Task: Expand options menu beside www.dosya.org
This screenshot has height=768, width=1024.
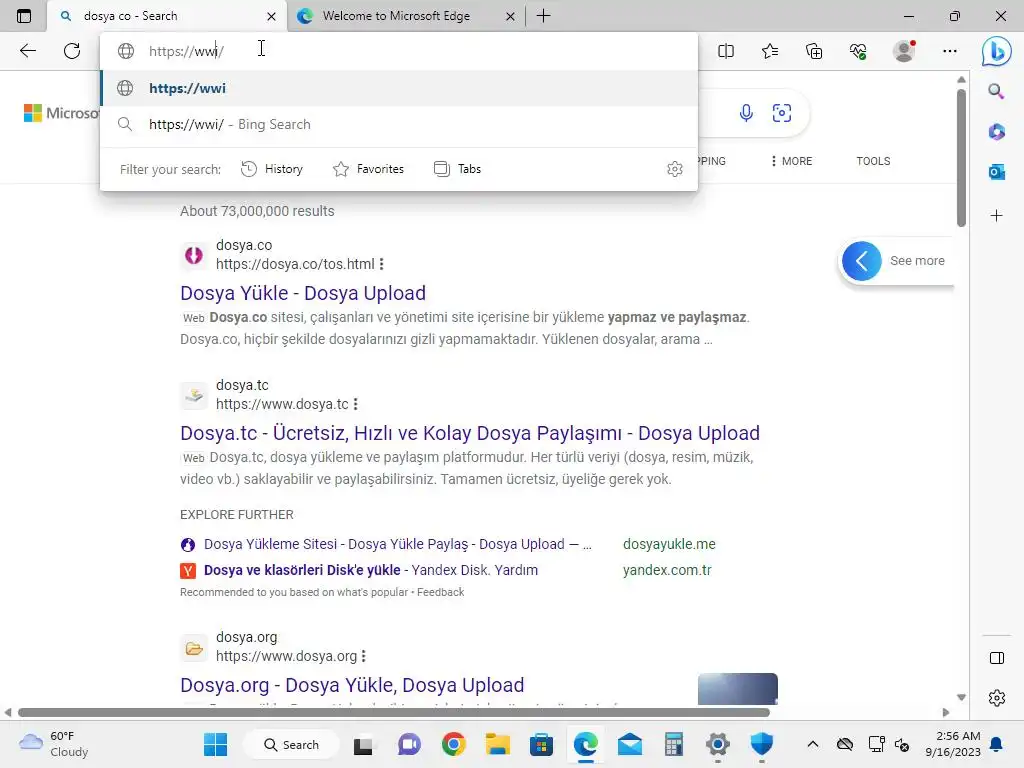Action: point(364,656)
